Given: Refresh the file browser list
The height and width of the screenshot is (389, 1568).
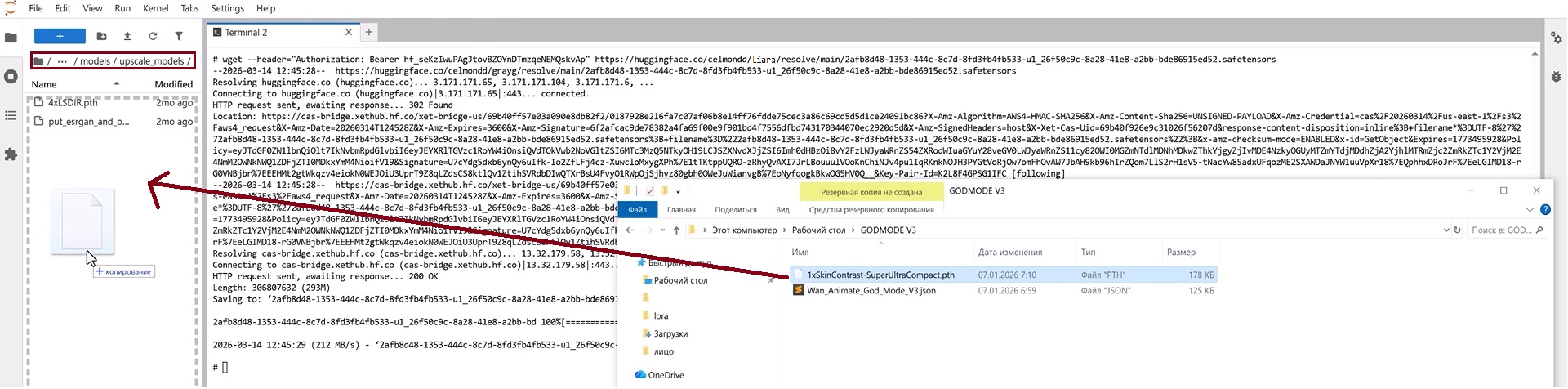Looking at the screenshot, I should 153,36.
